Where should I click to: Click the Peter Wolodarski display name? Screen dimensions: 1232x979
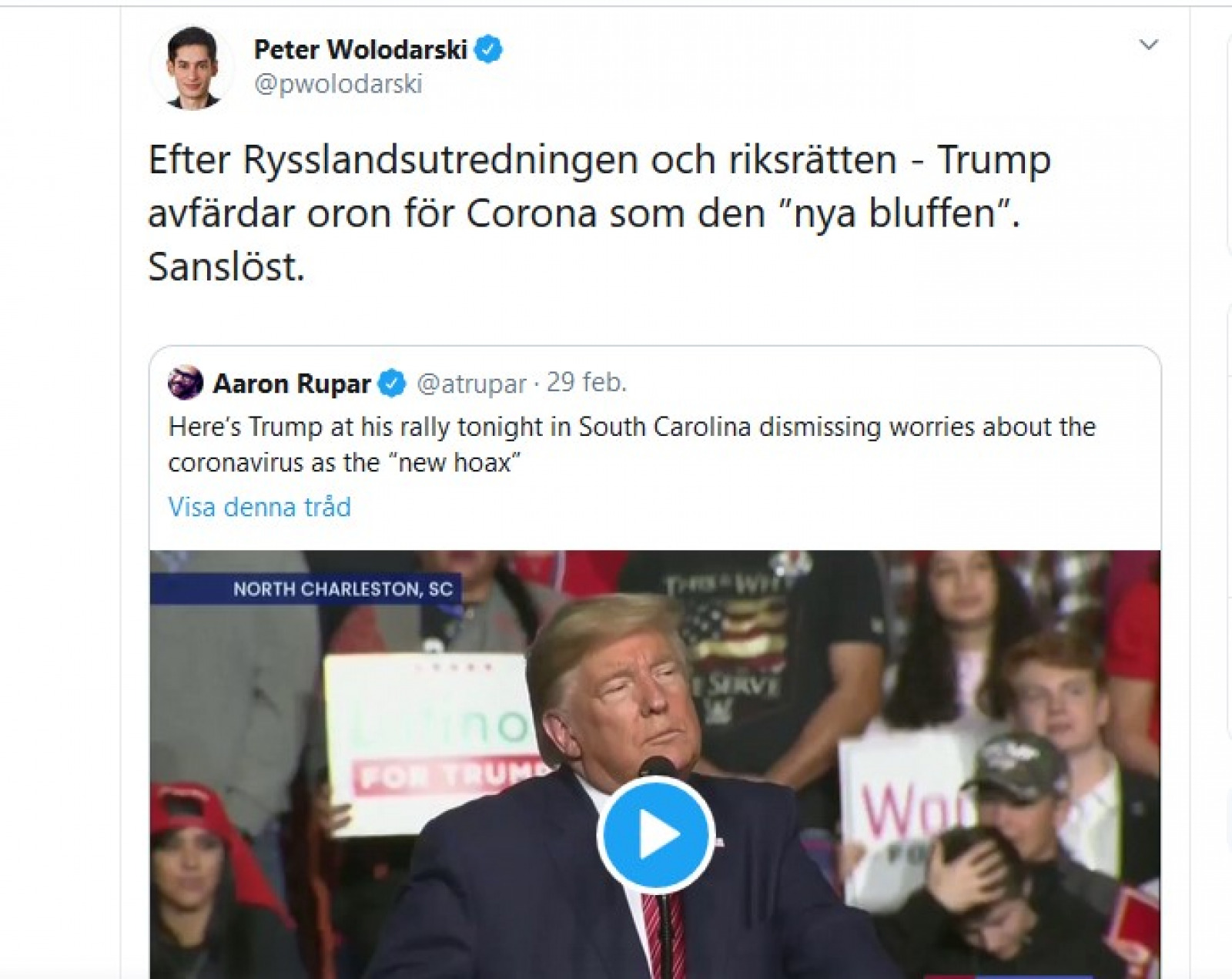360,49
